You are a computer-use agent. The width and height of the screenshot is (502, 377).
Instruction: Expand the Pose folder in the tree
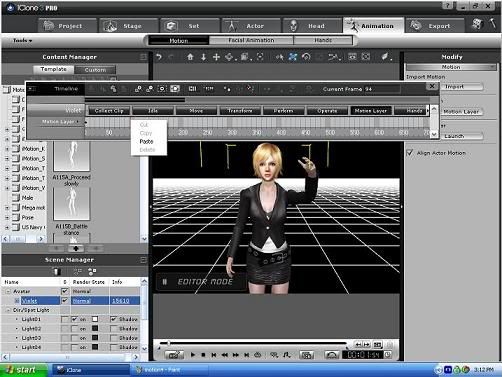[7, 217]
